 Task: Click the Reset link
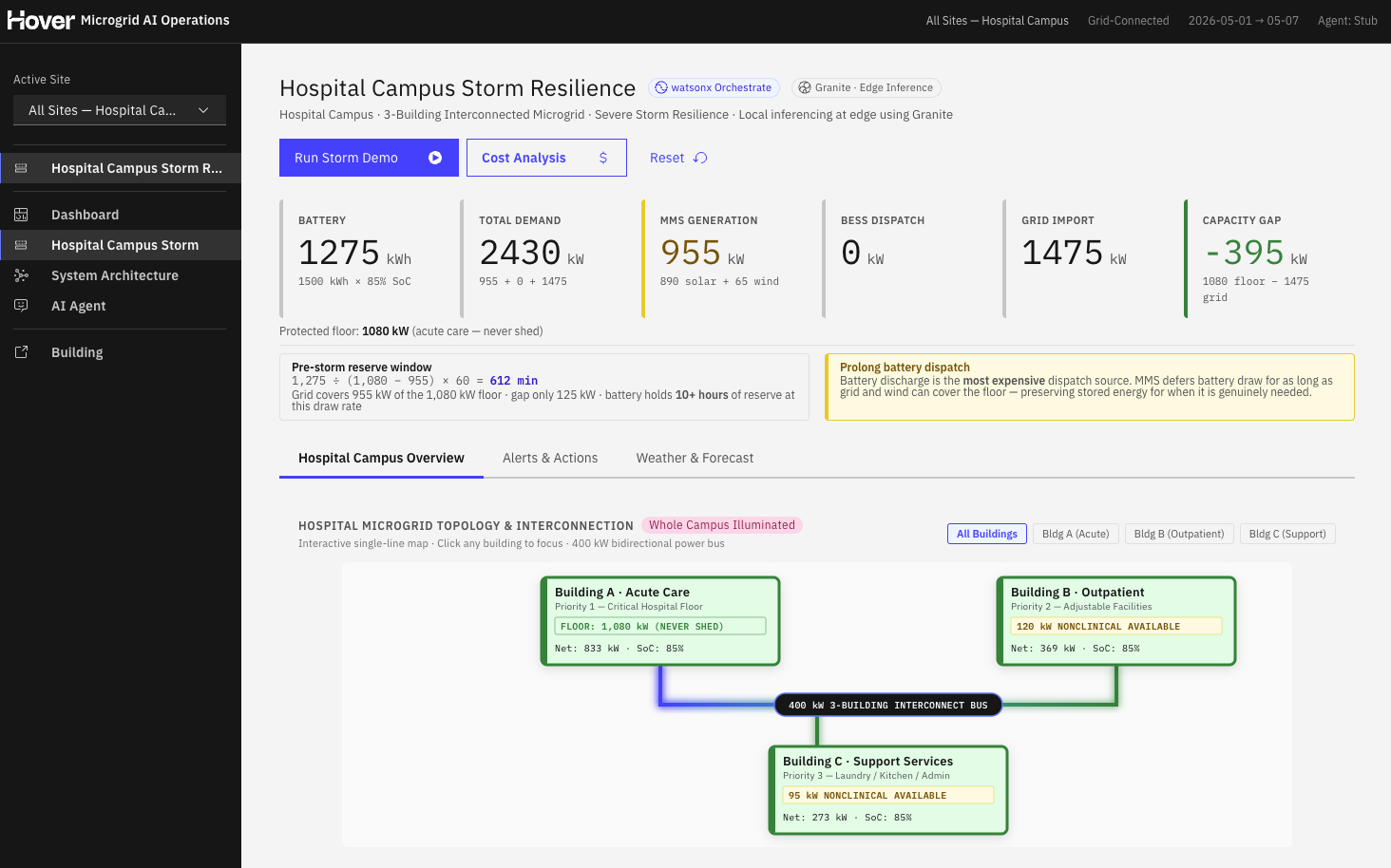coord(678,158)
